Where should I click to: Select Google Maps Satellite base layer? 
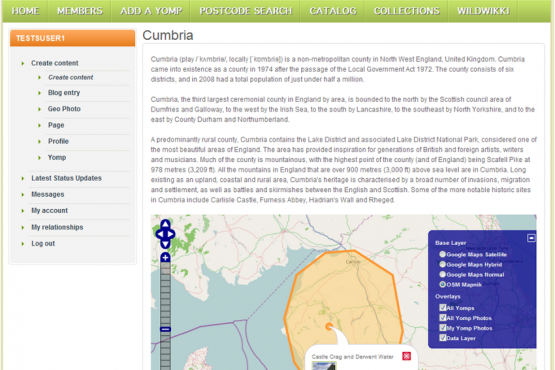(442, 254)
